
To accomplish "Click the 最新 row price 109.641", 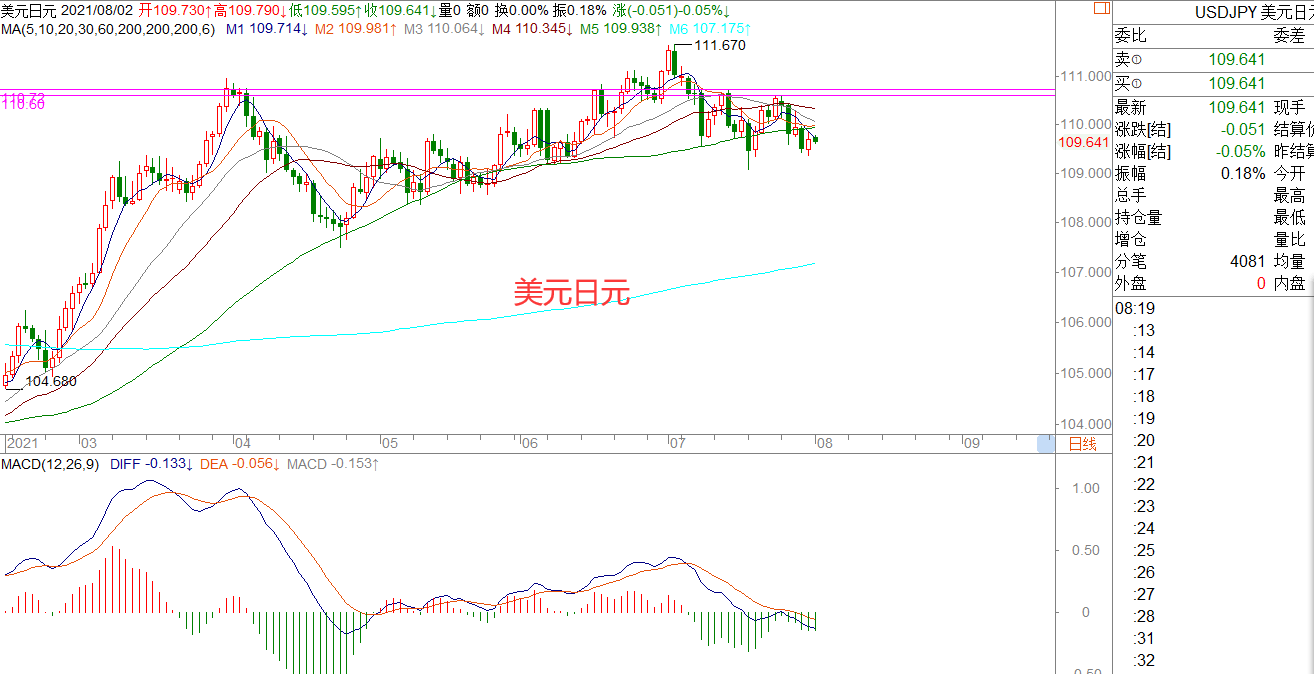I will pos(1237,108).
